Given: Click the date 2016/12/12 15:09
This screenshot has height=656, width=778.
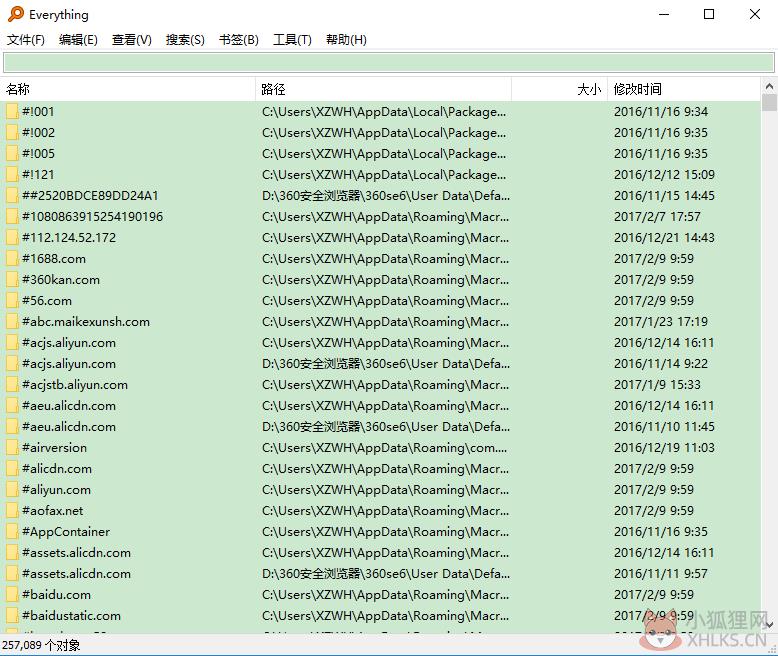Looking at the screenshot, I should pyautogui.click(x=664, y=174).
